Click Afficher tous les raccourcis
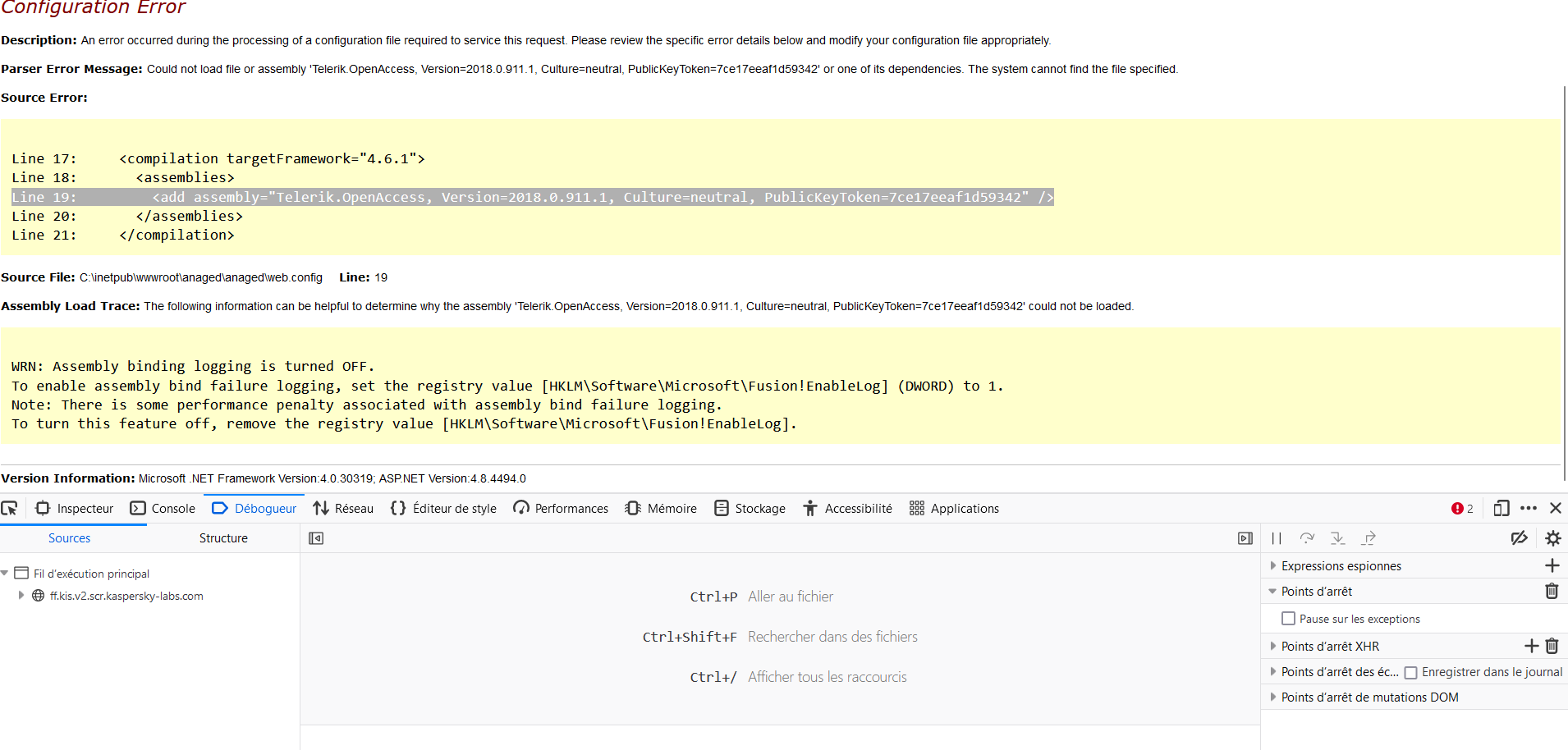 tap(828, 677)
